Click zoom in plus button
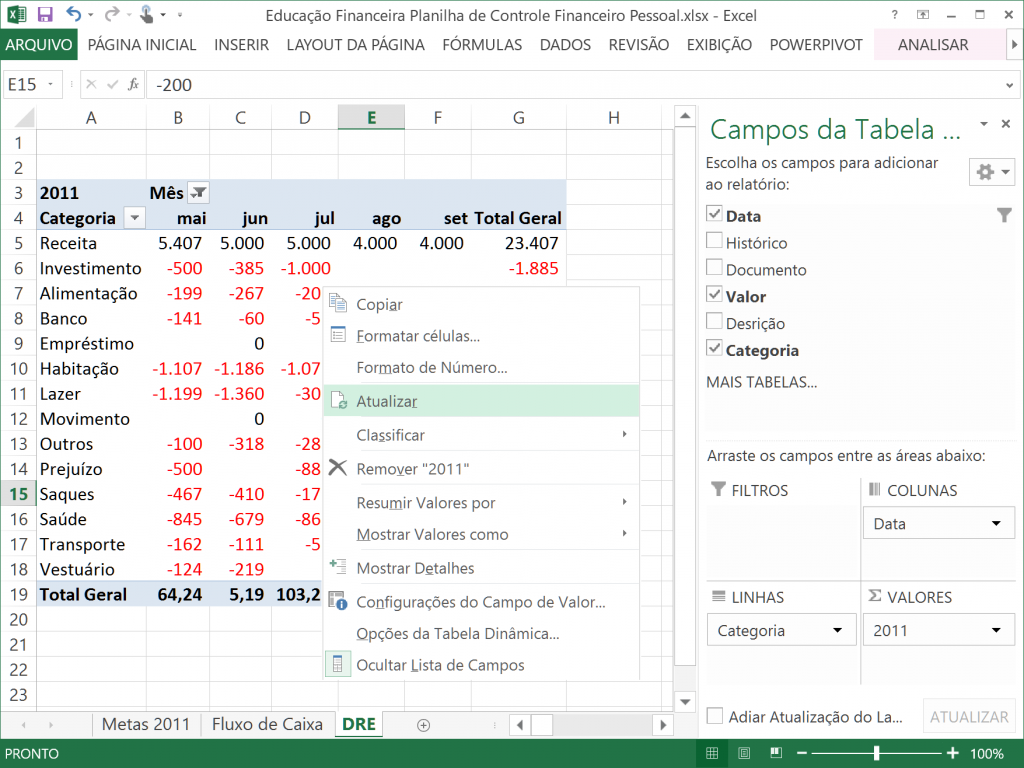This screenshot has width=1024, height=768. tap(953, 753)
